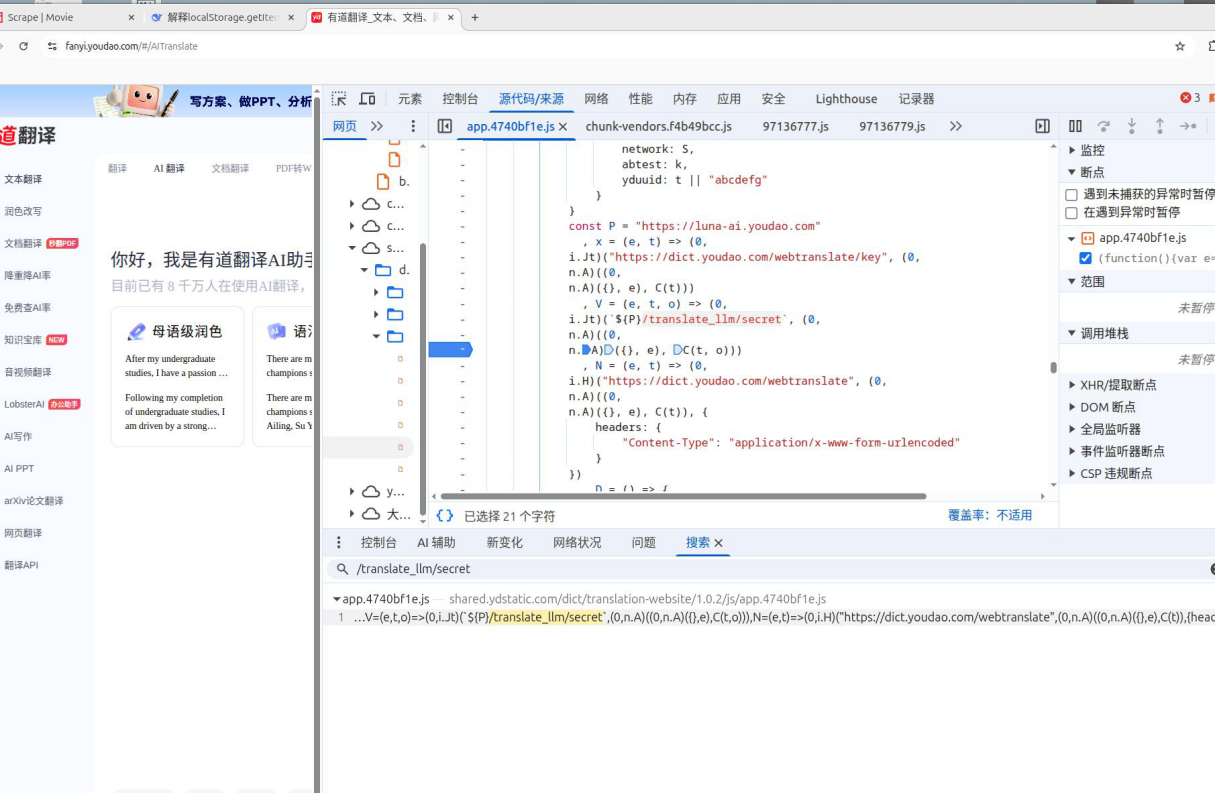Click the horizontal code scrollbar
This screenshot has height=793, width=1215.
click(x=683, y=496)
